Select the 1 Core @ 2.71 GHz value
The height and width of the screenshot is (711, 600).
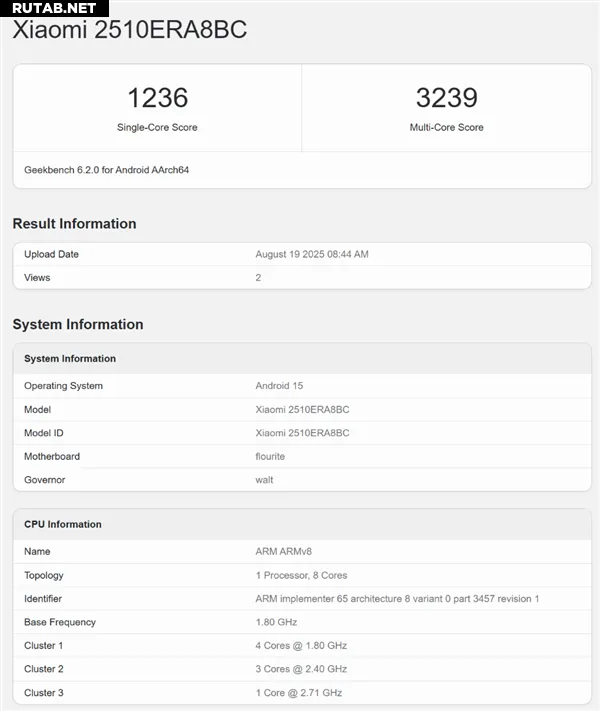pos(299,693)
